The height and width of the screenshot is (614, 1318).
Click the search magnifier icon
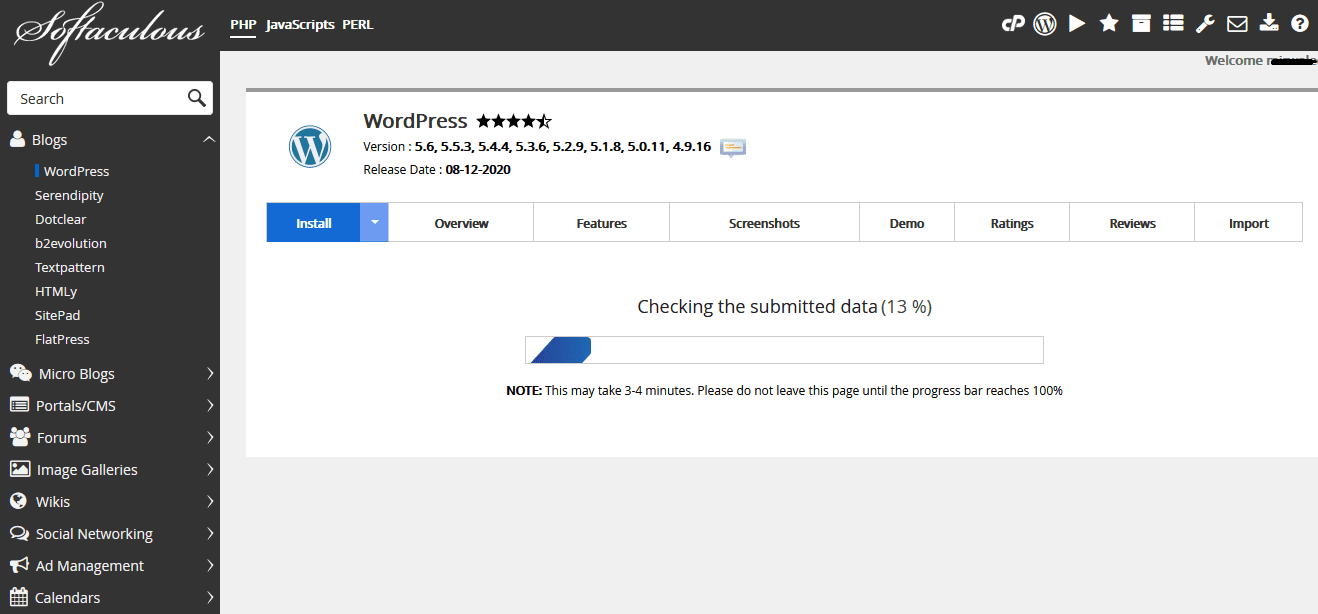coord(197,98)
